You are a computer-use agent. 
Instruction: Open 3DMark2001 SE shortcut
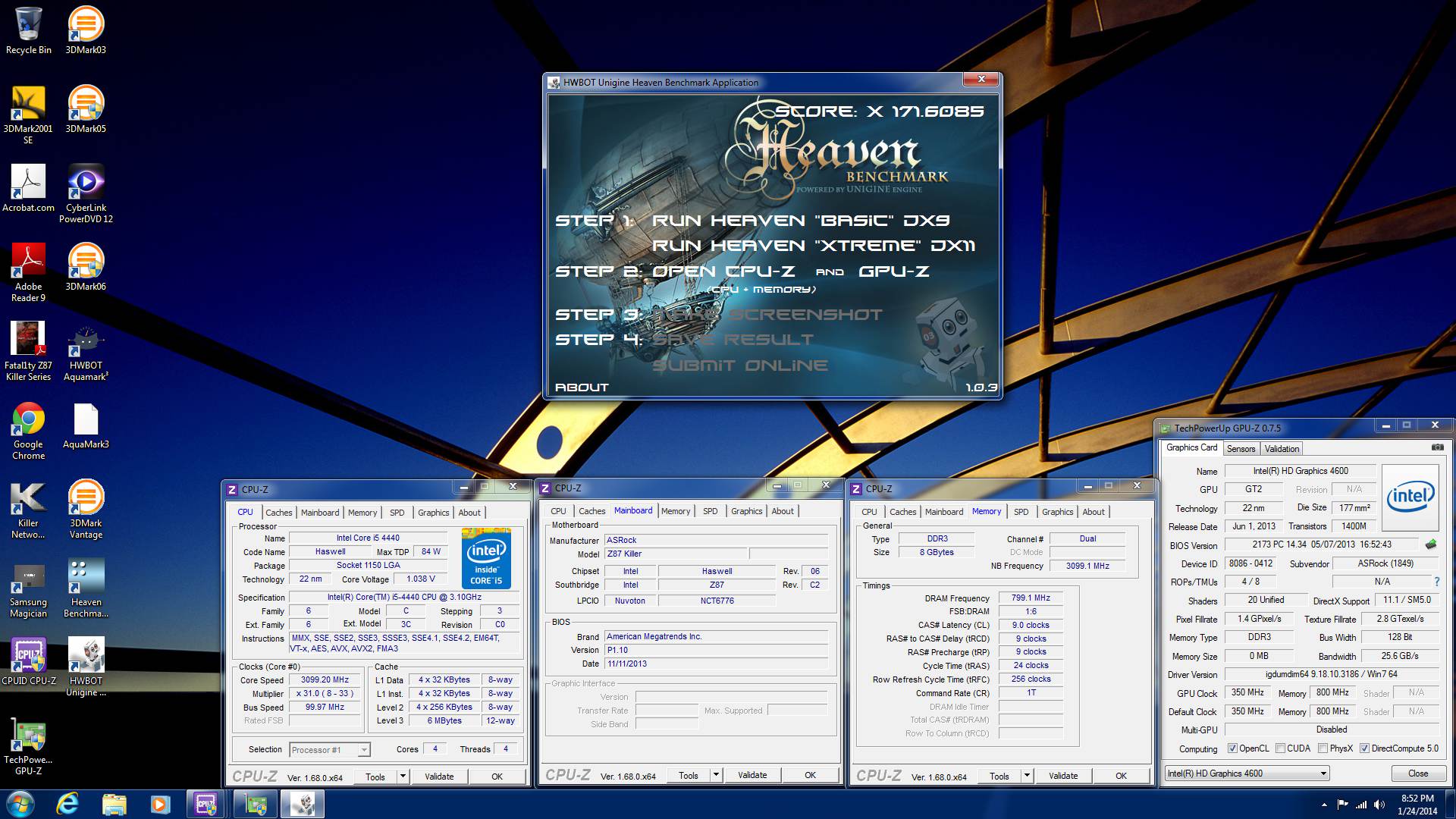28,115
